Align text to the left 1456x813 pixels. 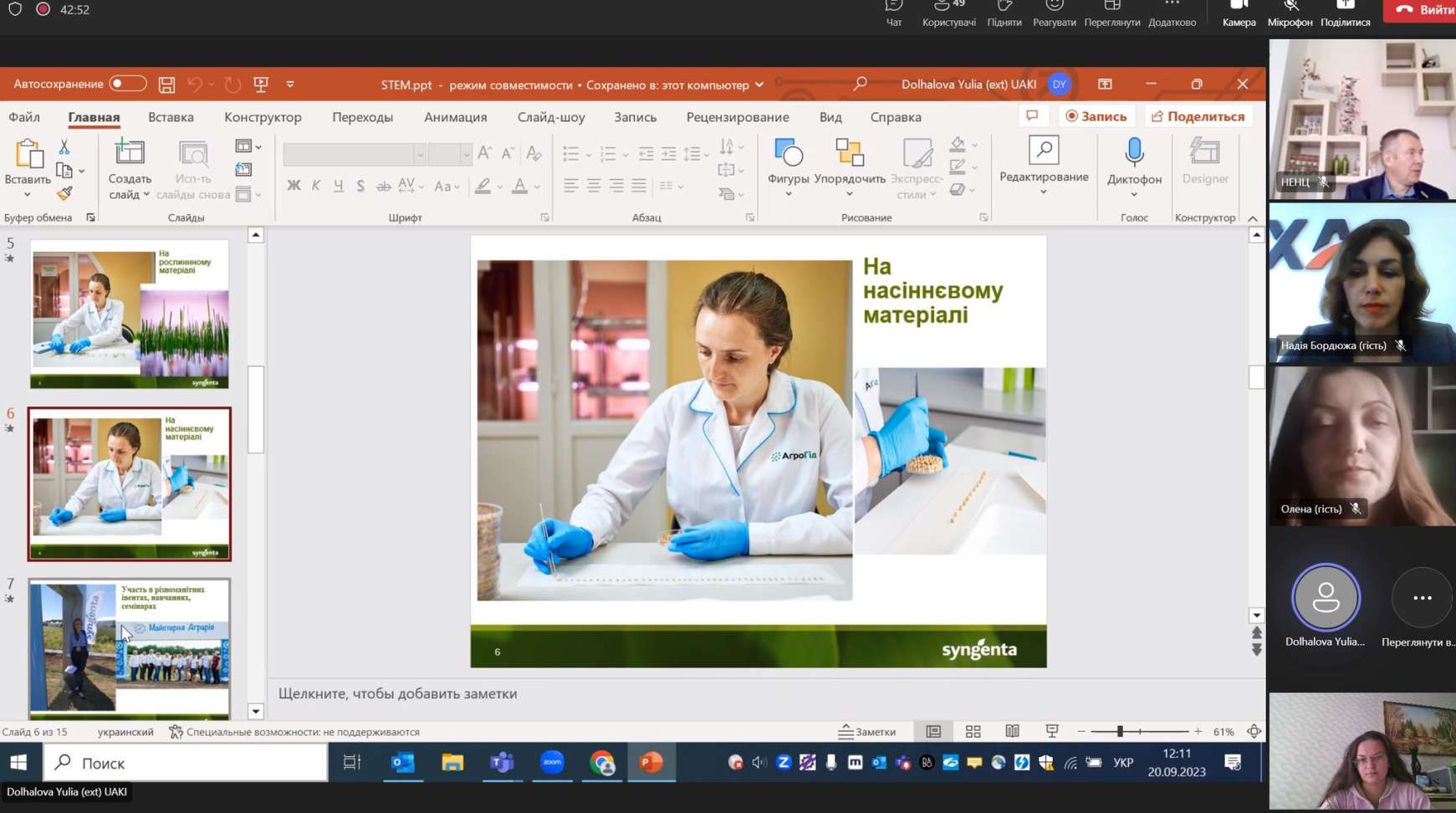pos(571,186)
